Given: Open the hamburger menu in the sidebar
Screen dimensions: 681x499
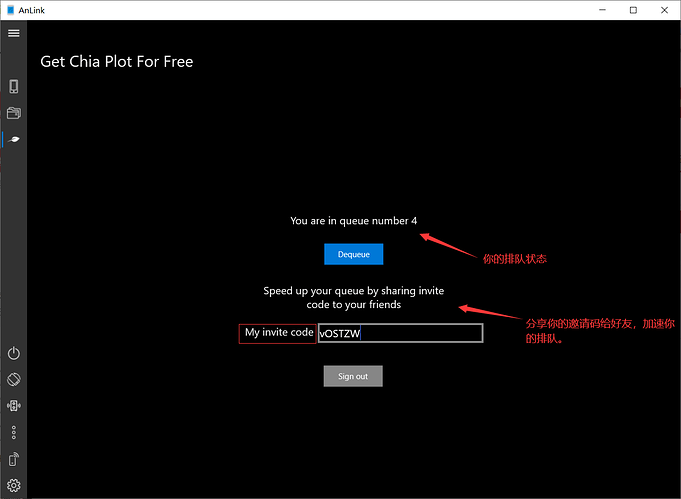Looking at the screenshot, I should tap(13, 33).
